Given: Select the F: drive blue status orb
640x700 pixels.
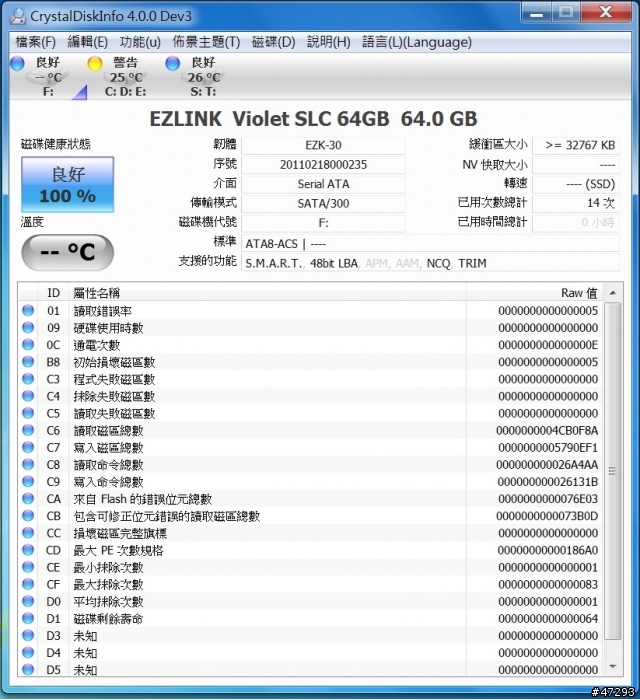Looking at the screenshot, I should tap(17, 63).
